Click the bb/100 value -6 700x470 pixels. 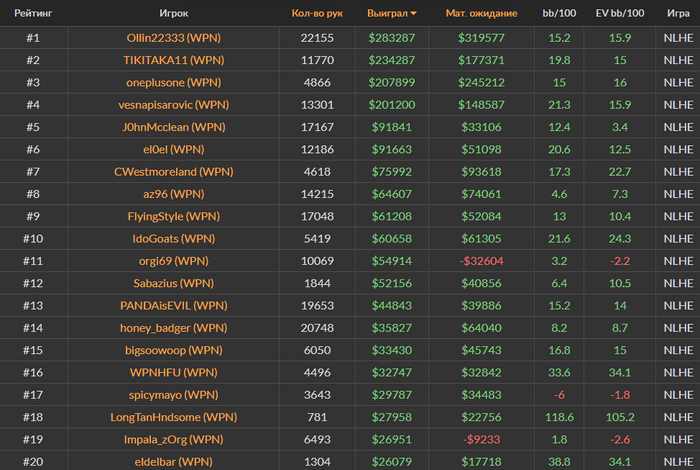point(559,395)
